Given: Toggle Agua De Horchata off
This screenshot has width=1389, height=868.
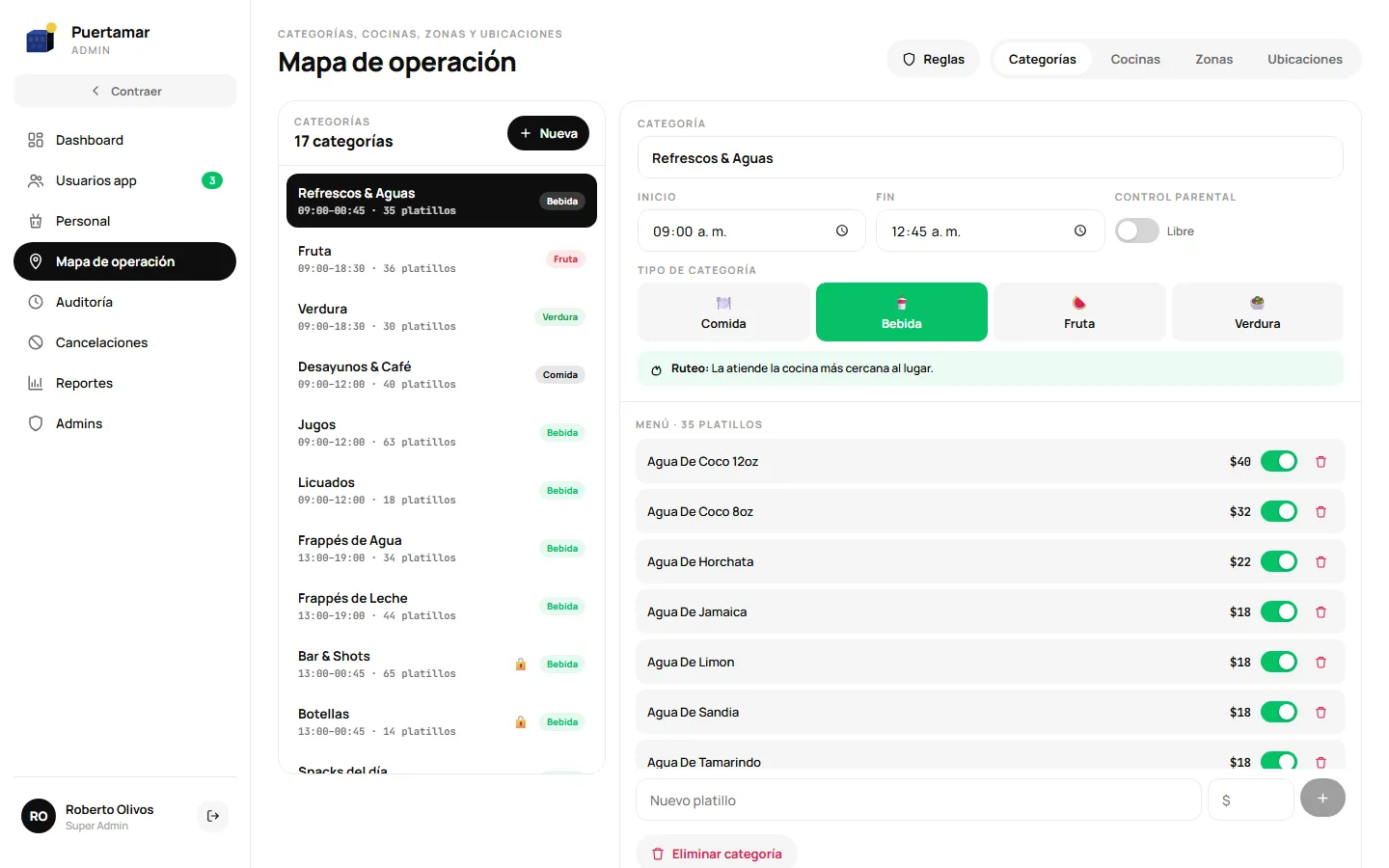Looking at the screenshot, I should (1279, 562).
